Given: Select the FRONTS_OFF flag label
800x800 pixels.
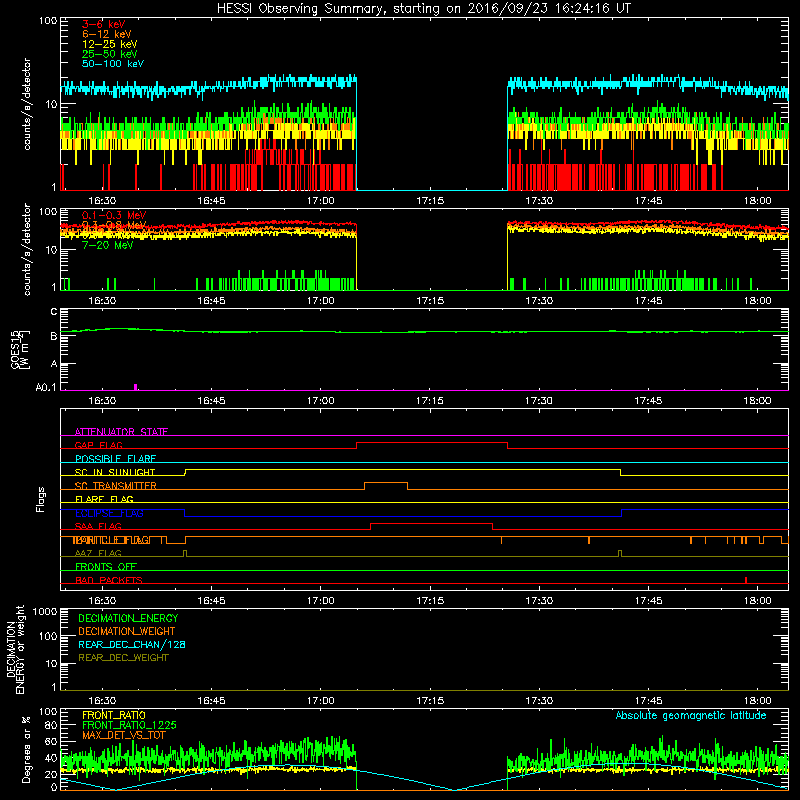Looking at the screenshot, I should pos(106,567).
